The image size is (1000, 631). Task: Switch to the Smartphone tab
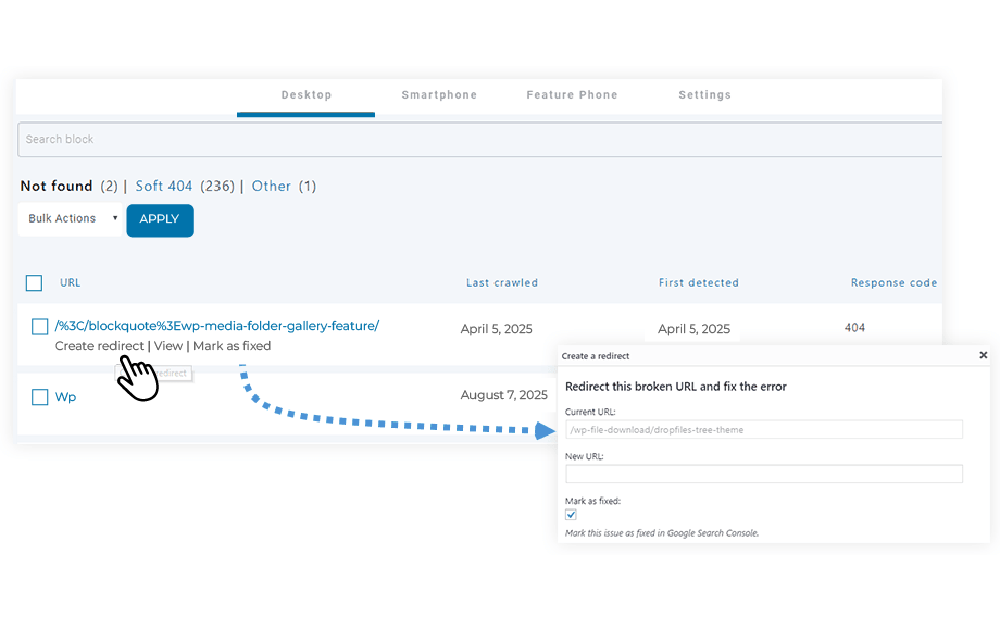pyautogui.click(x=439, y=95)
